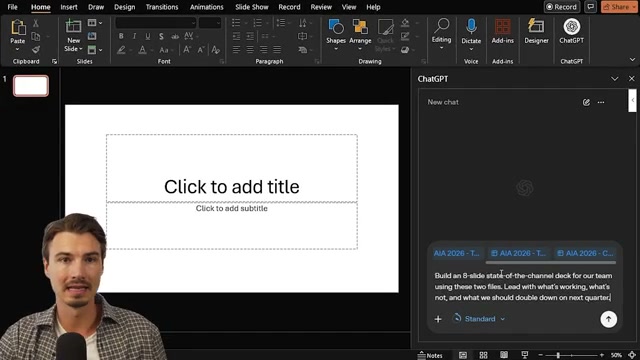This screenshot has height=360, width=640.
Task: Switch to Slide Sorter view
Action: coord(483,355)
